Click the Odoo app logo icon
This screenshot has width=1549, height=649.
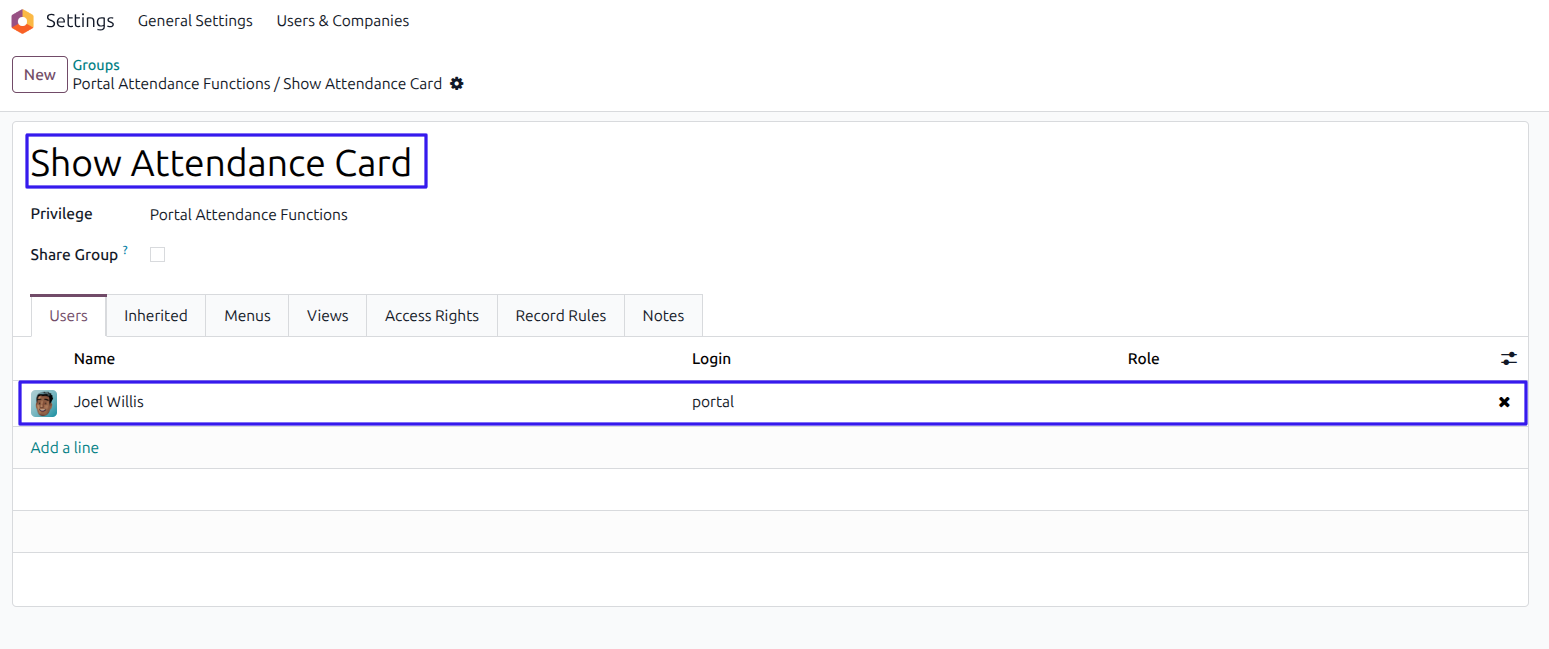[22, 21]
